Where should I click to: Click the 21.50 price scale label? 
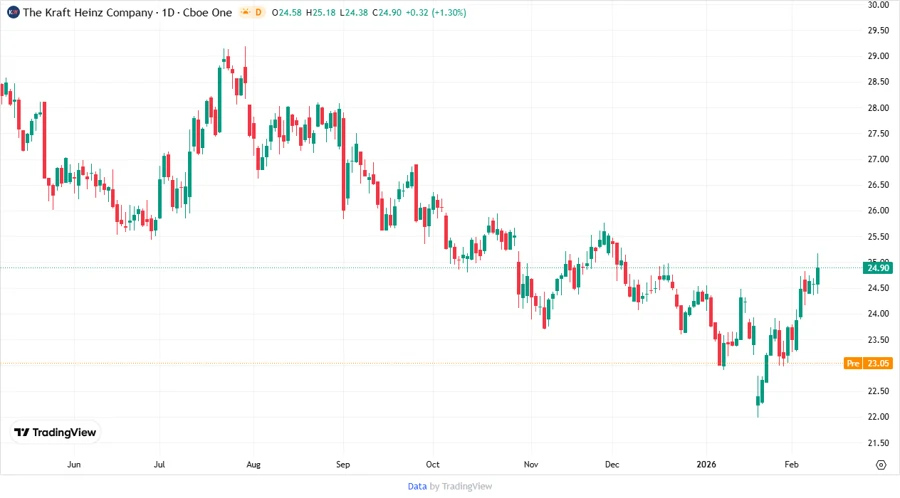click(878, 443)
